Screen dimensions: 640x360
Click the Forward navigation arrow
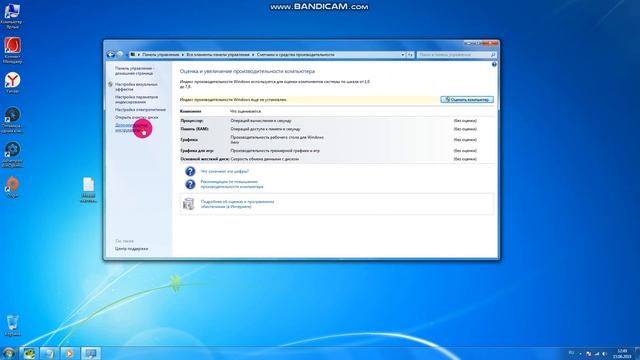[x=120, y=54]
